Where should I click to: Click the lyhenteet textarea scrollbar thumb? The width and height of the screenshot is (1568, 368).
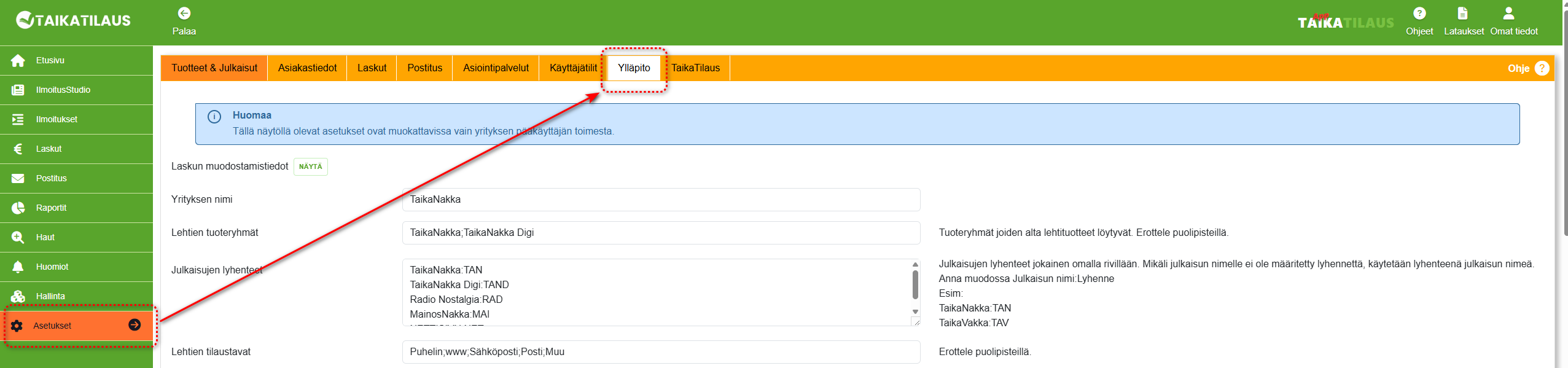915,284
